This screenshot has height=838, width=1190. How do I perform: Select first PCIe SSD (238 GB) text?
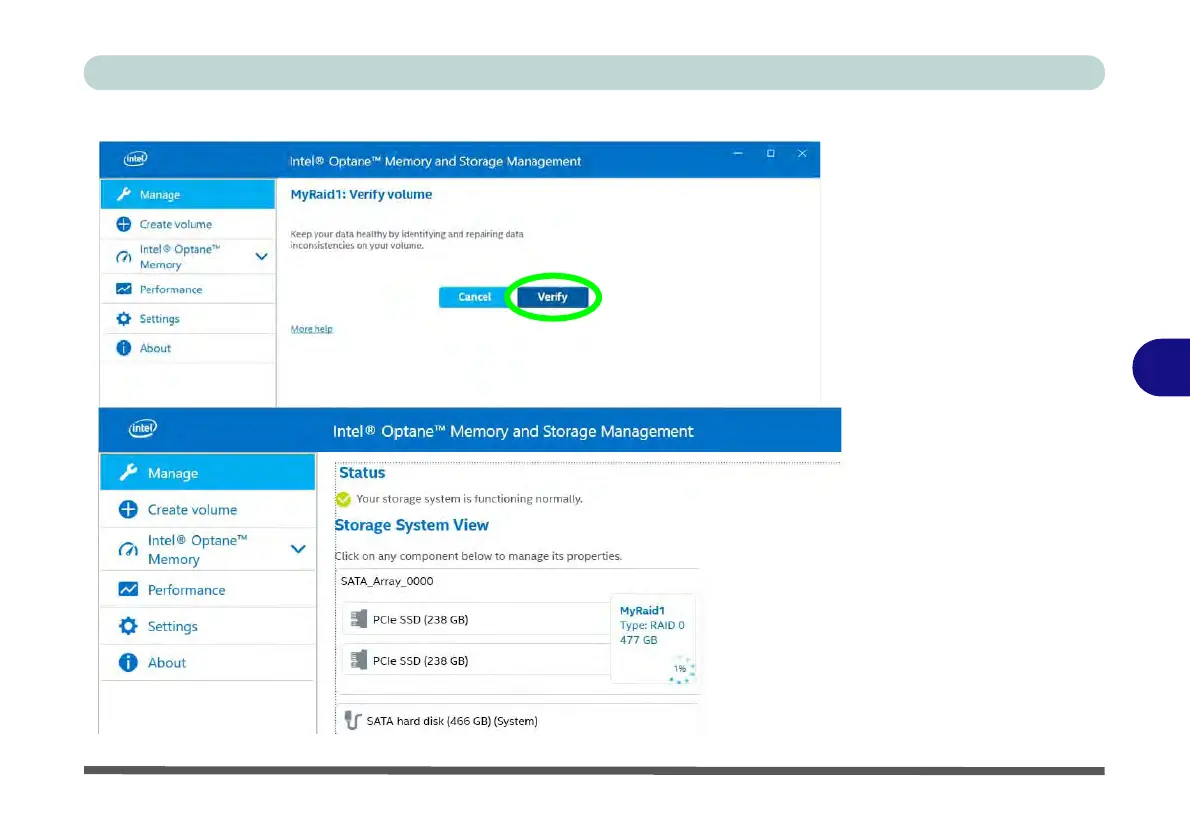(x=420, y=619)
